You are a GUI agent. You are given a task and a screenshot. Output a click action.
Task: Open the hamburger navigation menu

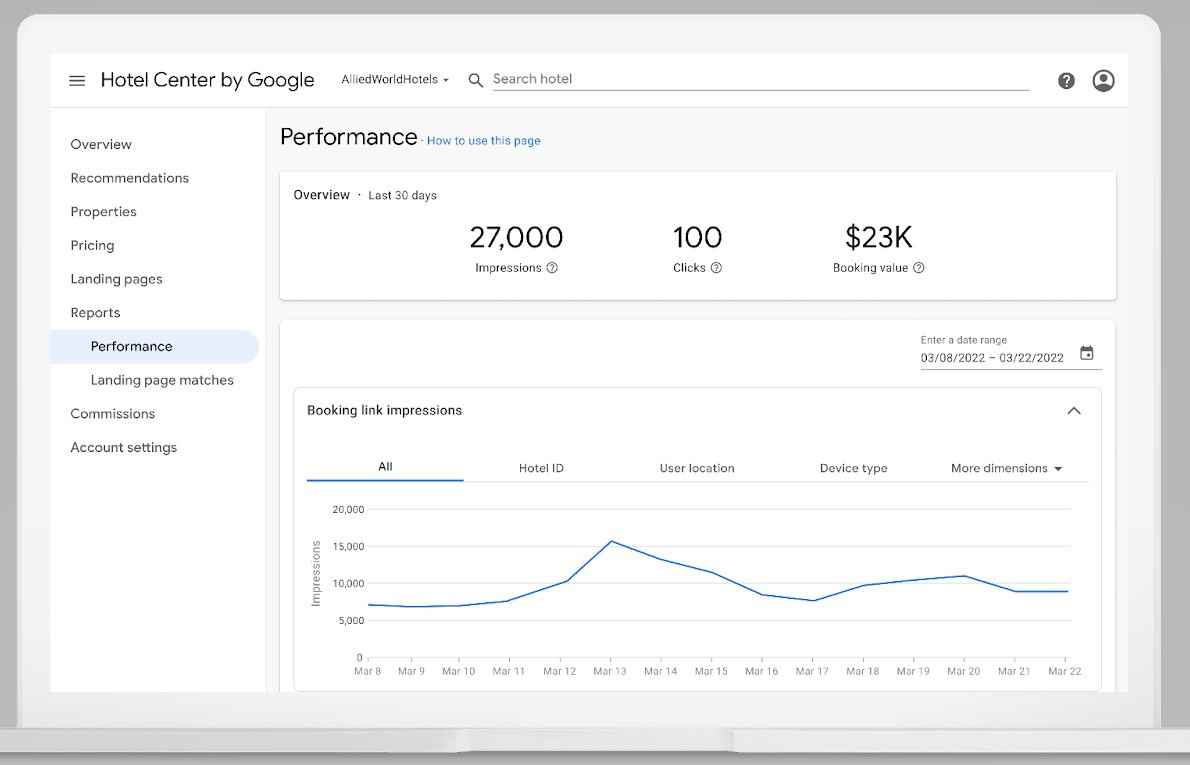pyautogui.click(x=77, y=81)
